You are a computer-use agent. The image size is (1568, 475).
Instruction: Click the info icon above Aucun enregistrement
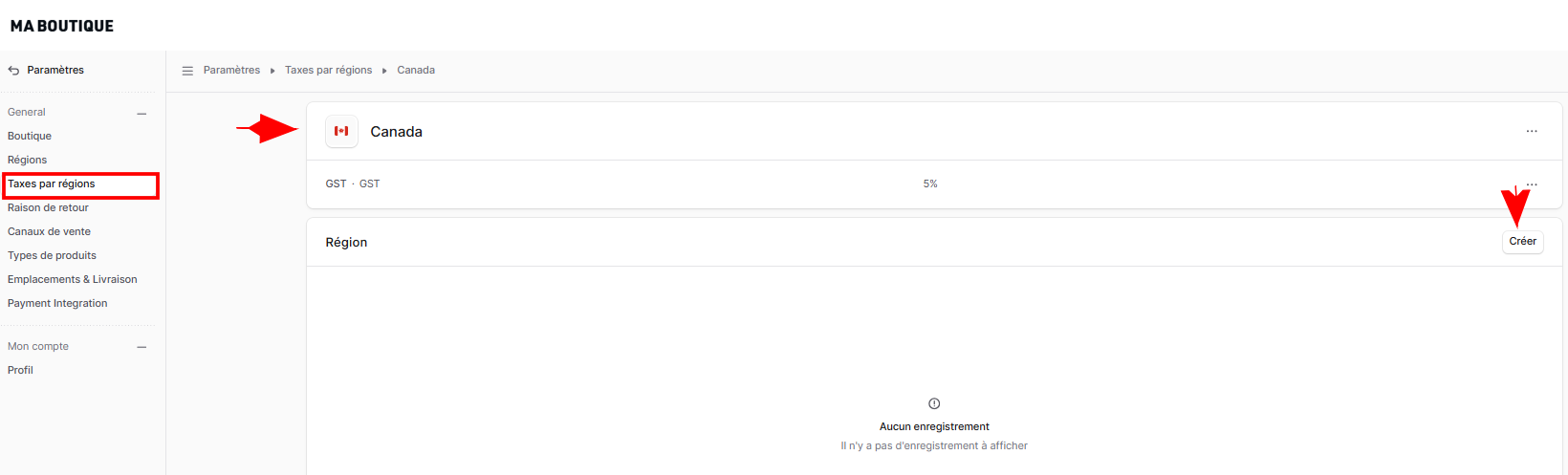tap(934, 403)
